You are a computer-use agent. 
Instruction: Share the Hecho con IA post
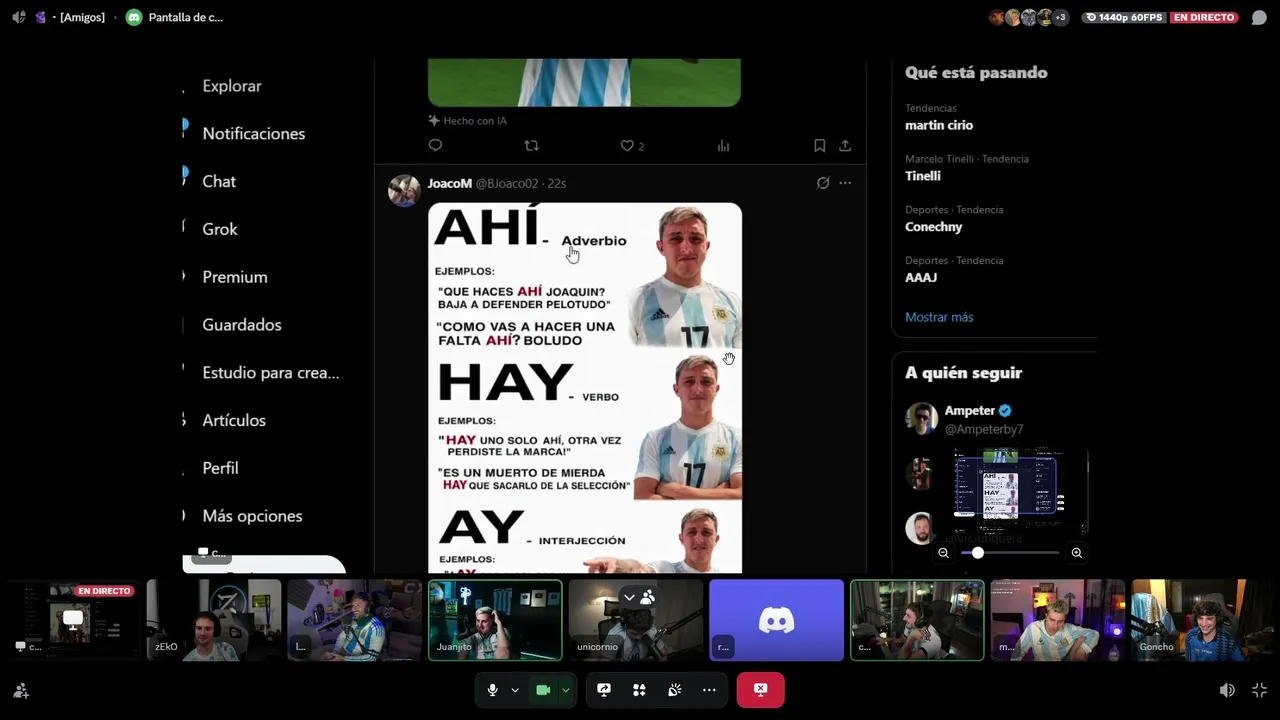tap(845, 146)
